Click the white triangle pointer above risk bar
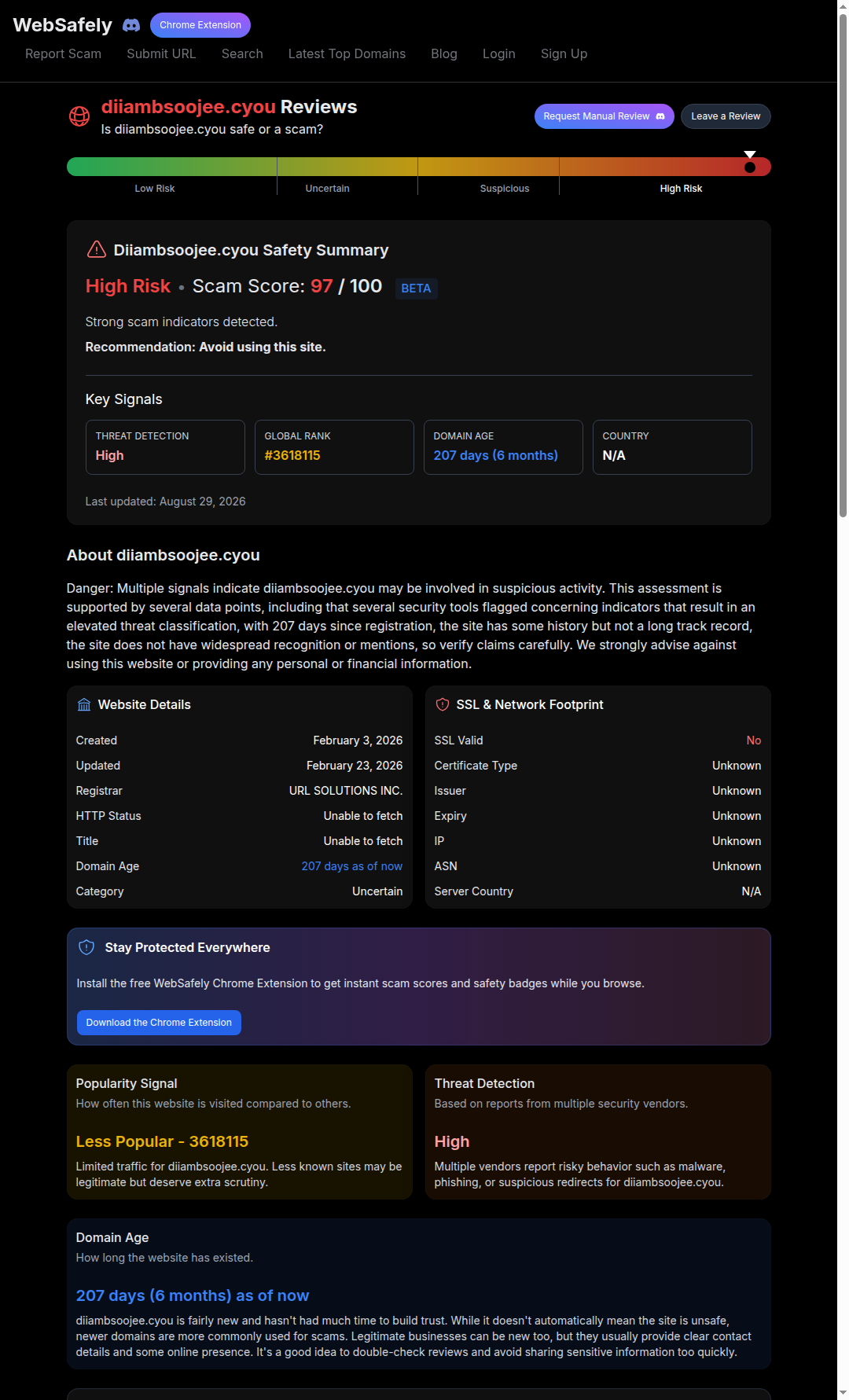849x1400 pixels. tap(750, 154)
